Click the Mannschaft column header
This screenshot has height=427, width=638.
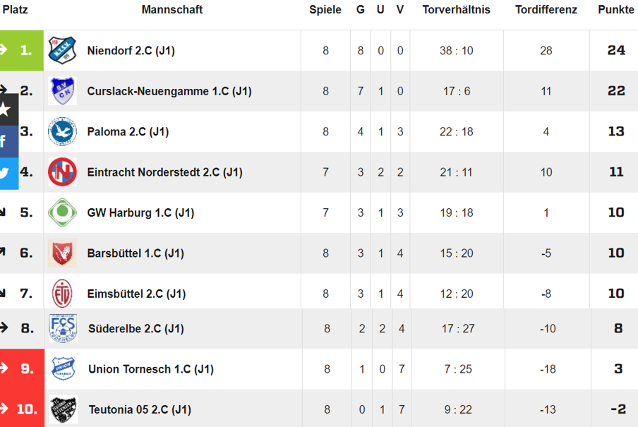172,10
